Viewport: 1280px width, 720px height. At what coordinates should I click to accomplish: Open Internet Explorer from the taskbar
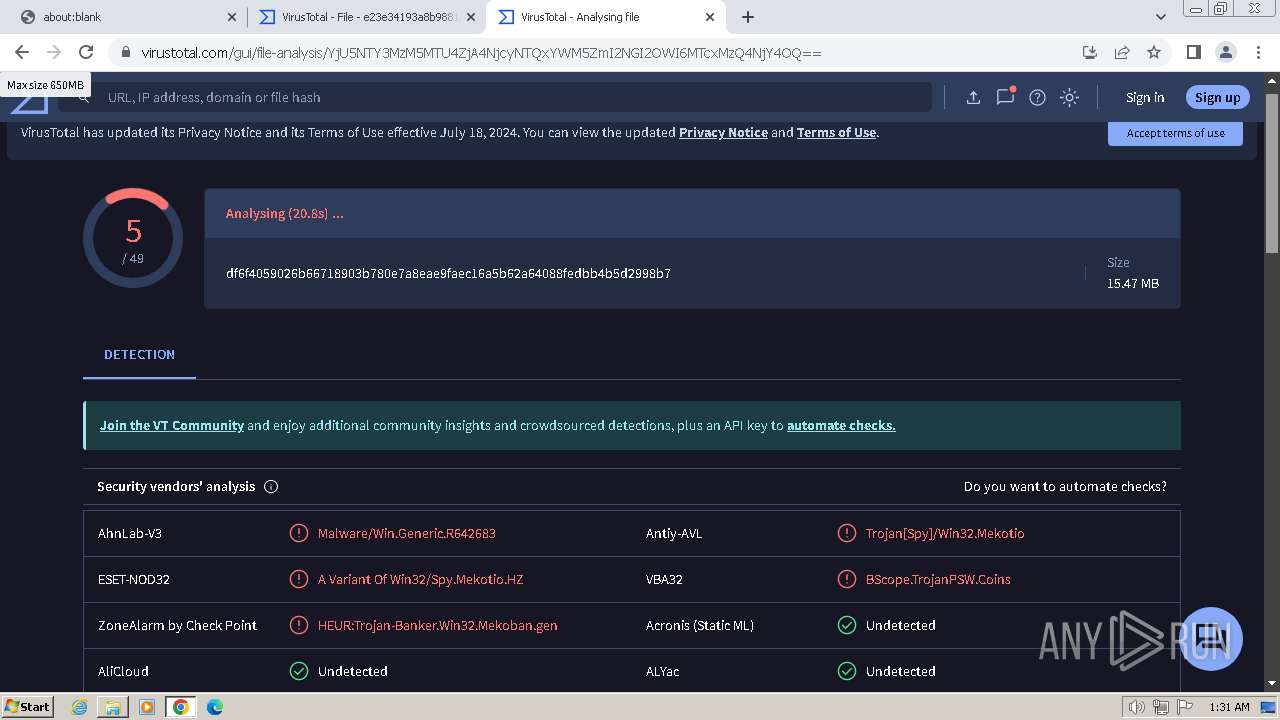pyautogui.click(x=80, y=707)
